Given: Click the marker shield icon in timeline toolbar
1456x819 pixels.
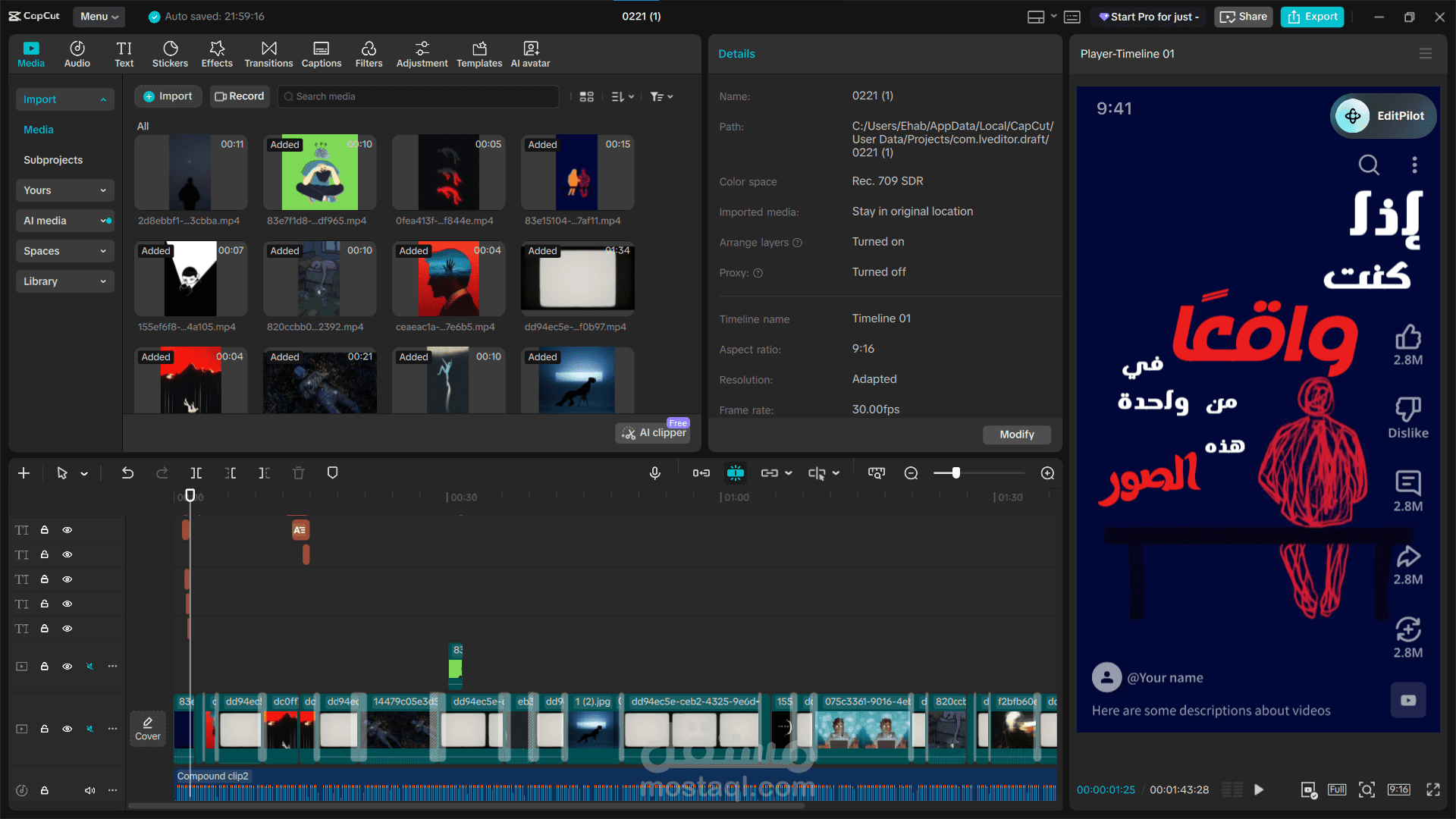Looking at the screenshot, I should [332, 473].
